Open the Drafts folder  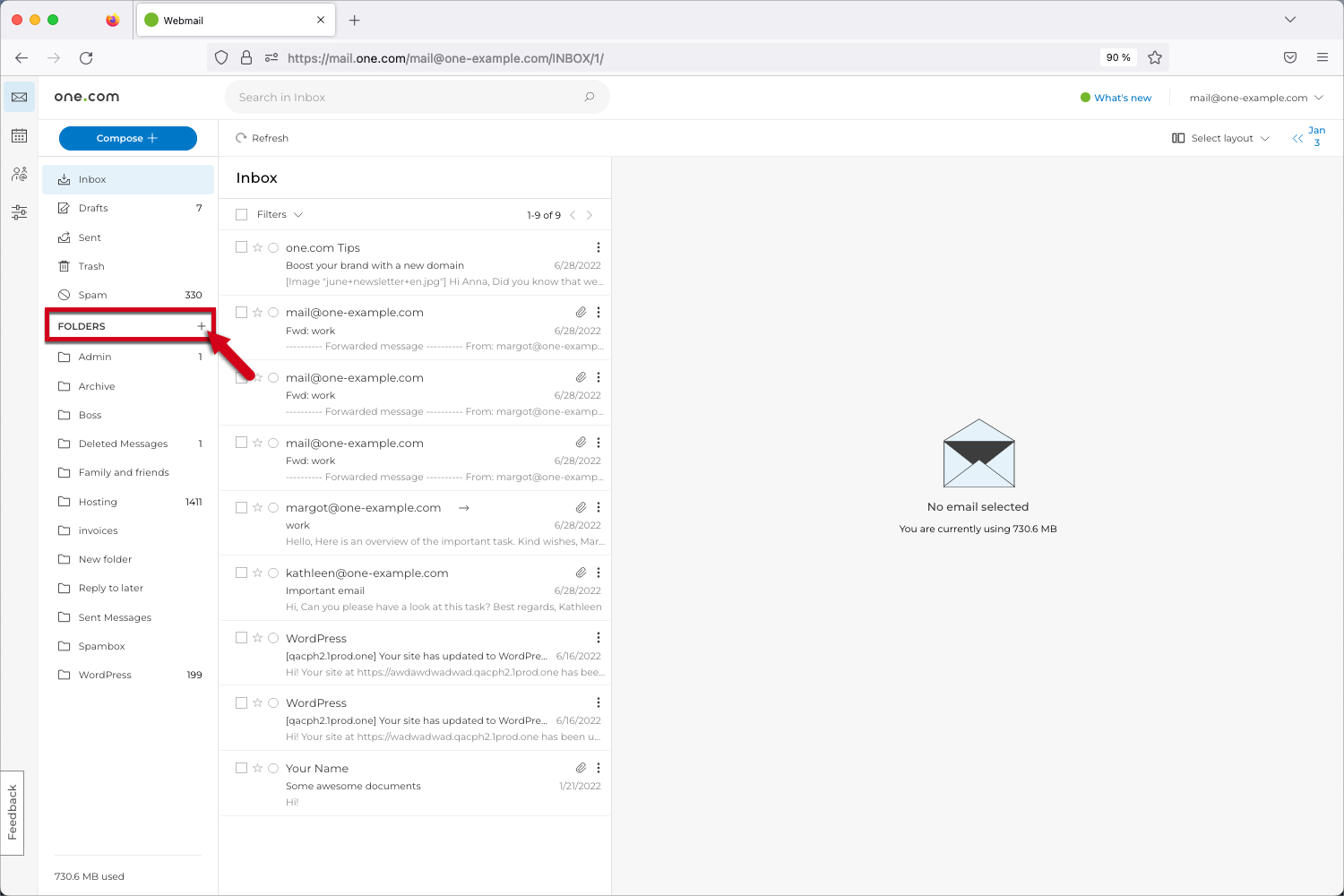[x=92, y=207]
